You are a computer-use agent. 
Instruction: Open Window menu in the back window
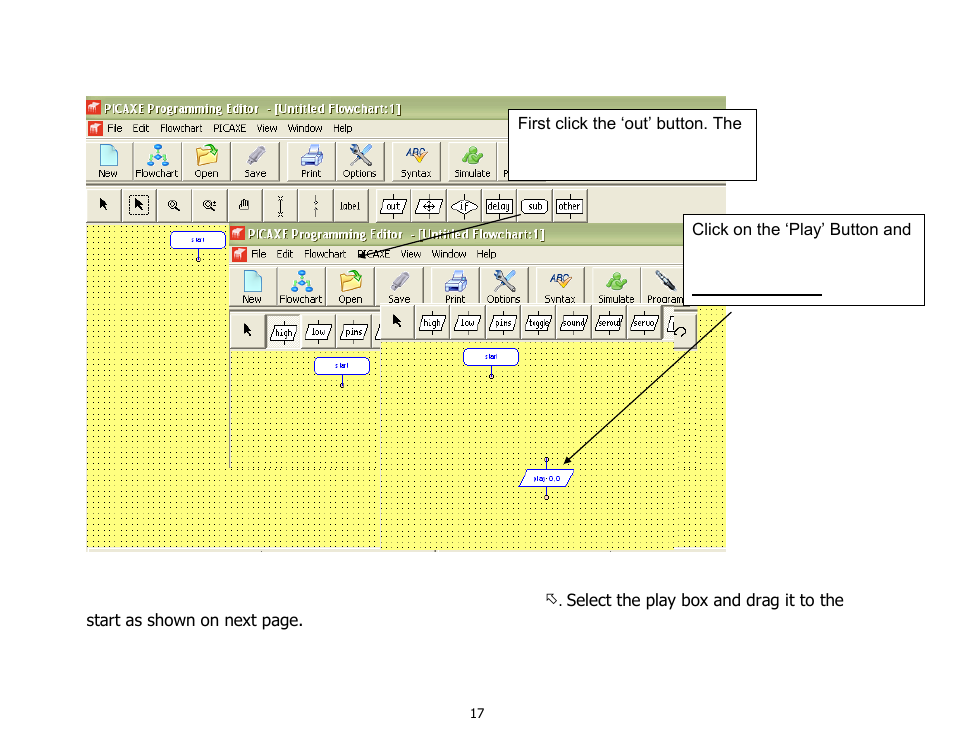[x=305, y=128]
